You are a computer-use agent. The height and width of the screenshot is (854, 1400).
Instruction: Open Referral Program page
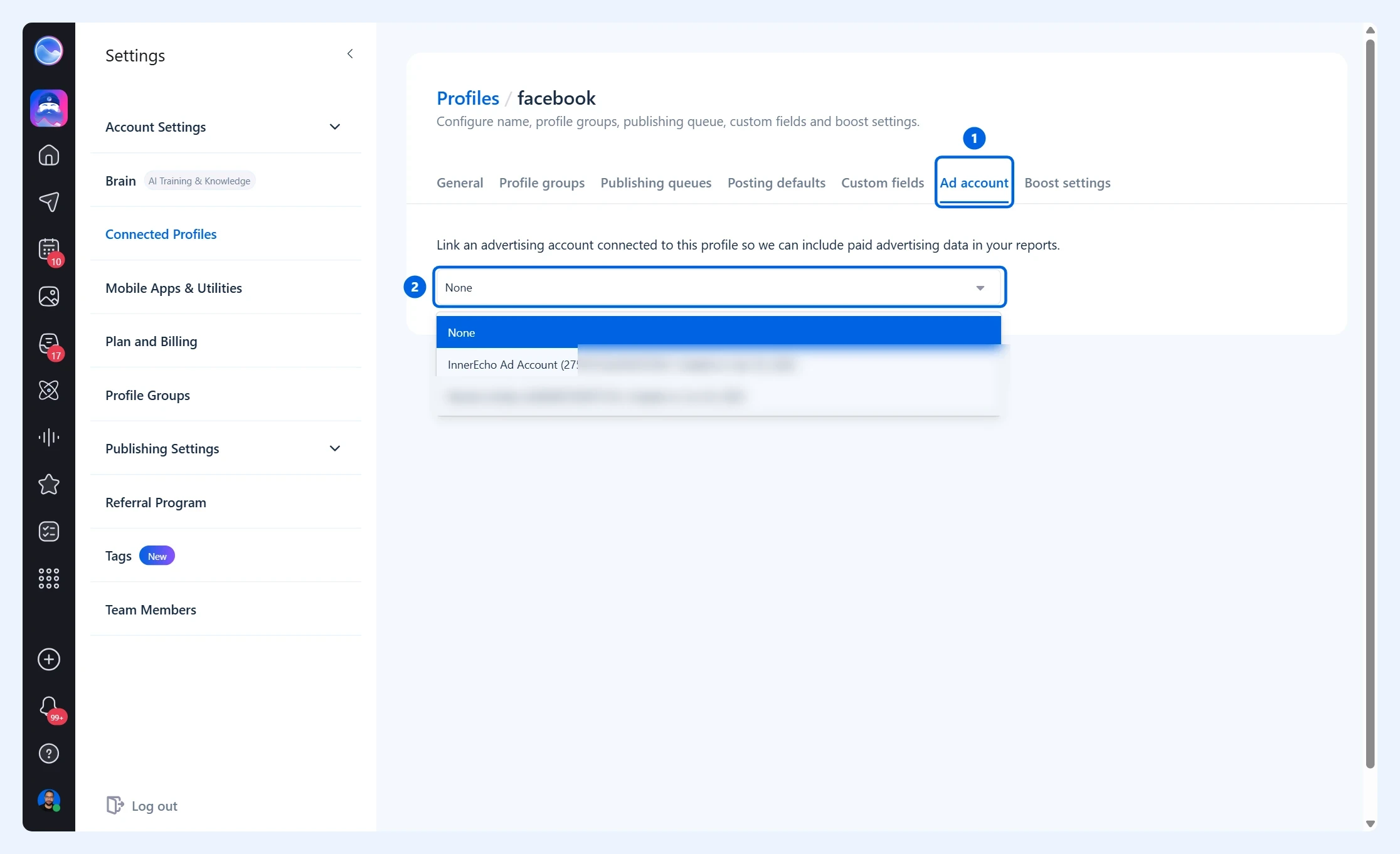coord(226,502)
